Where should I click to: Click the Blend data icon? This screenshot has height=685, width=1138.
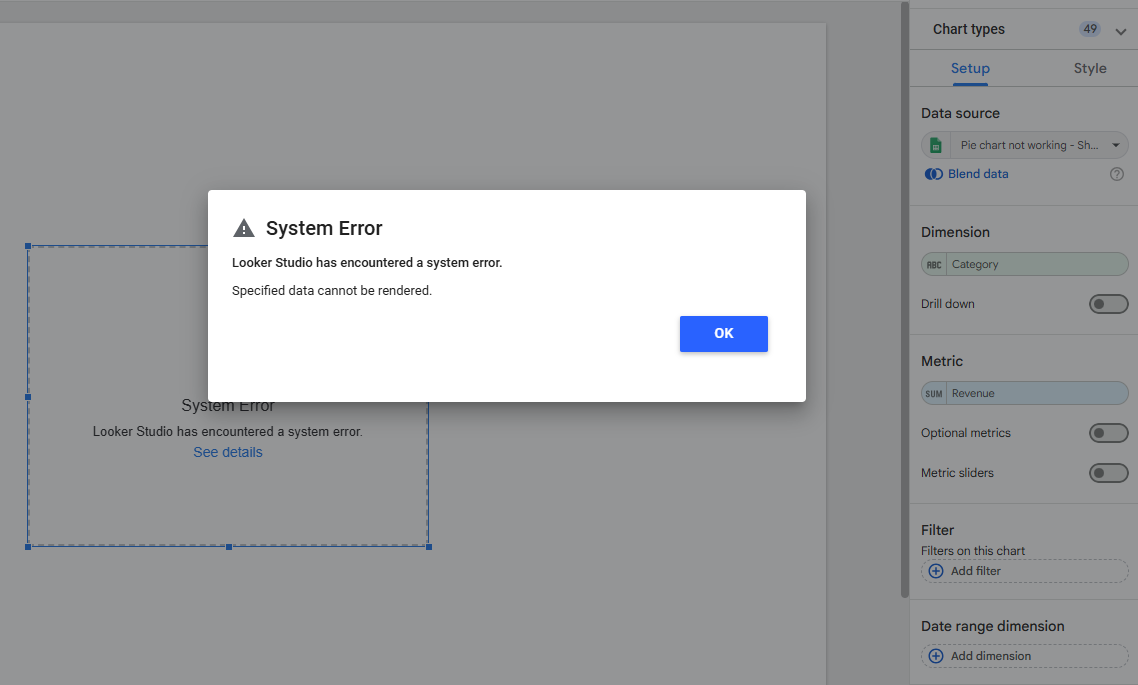coord(934,173)
